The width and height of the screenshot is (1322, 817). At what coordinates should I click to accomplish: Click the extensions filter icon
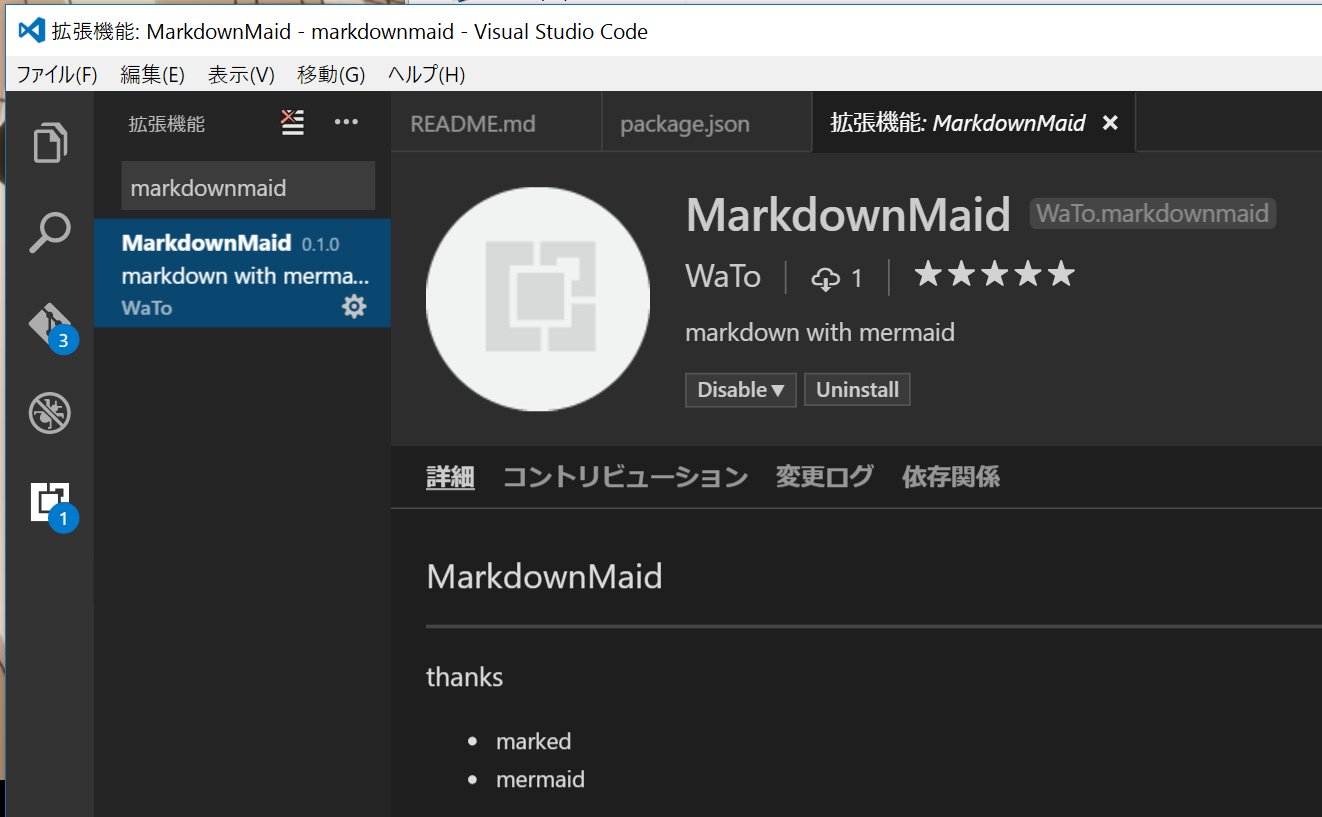tap(291, 121)
